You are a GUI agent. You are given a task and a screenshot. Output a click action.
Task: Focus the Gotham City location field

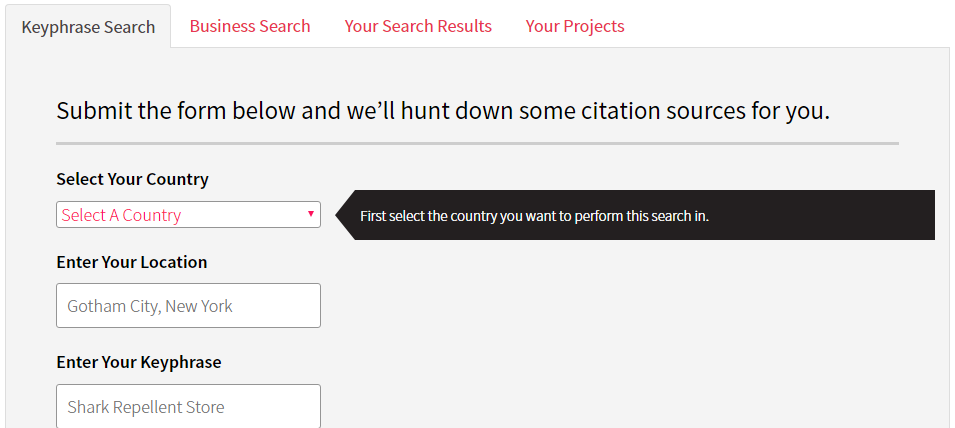tap(188, 306)
